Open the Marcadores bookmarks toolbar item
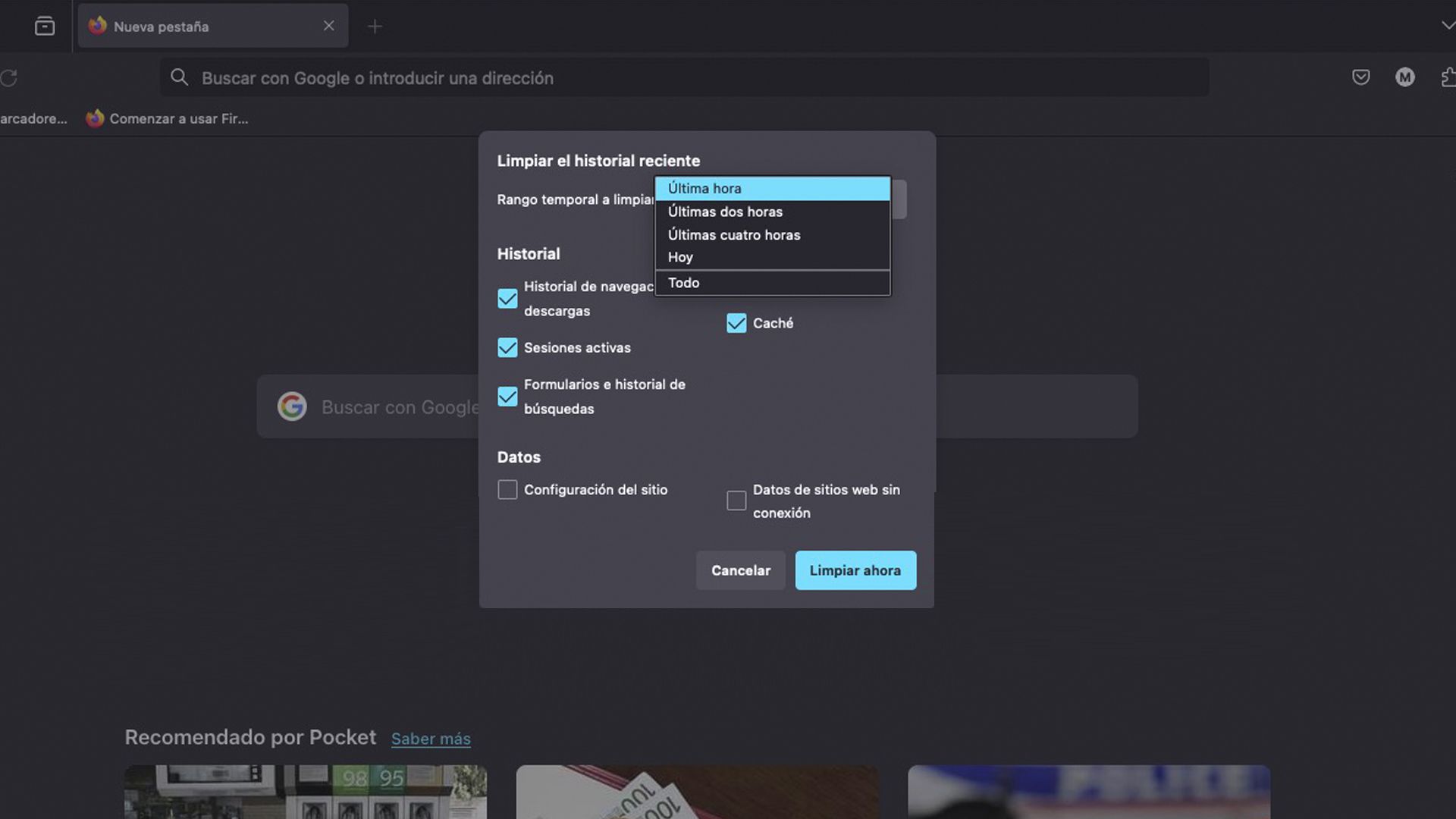1456x819 pixels. (x=33, y=118)
